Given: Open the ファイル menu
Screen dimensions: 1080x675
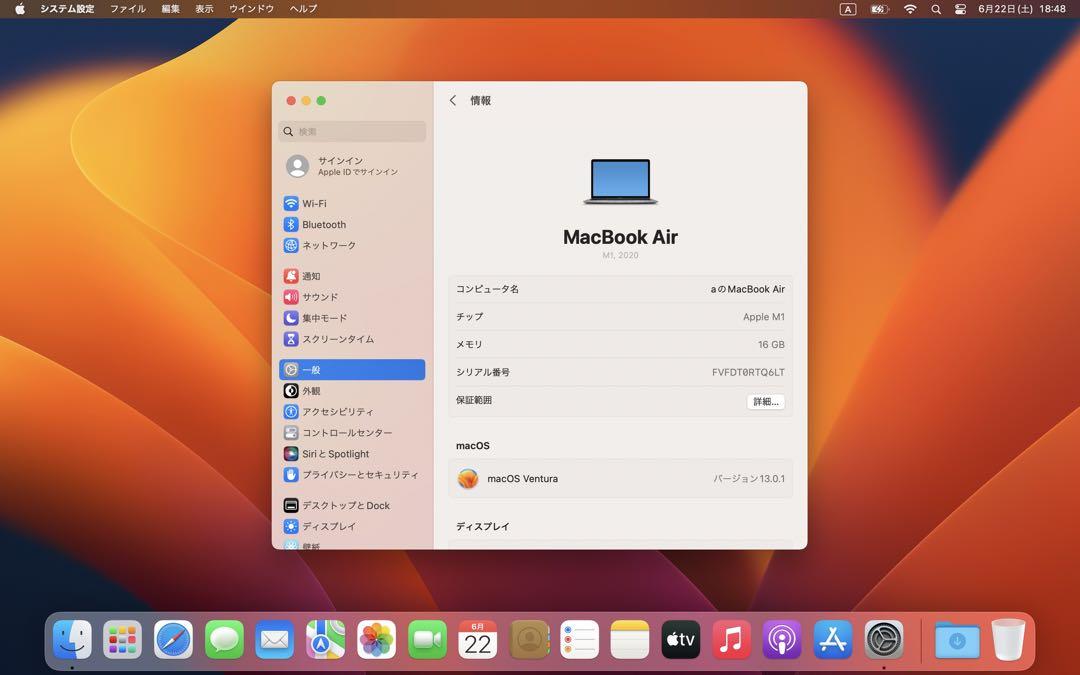Looking at the screenshot, I should pos(128,9).
